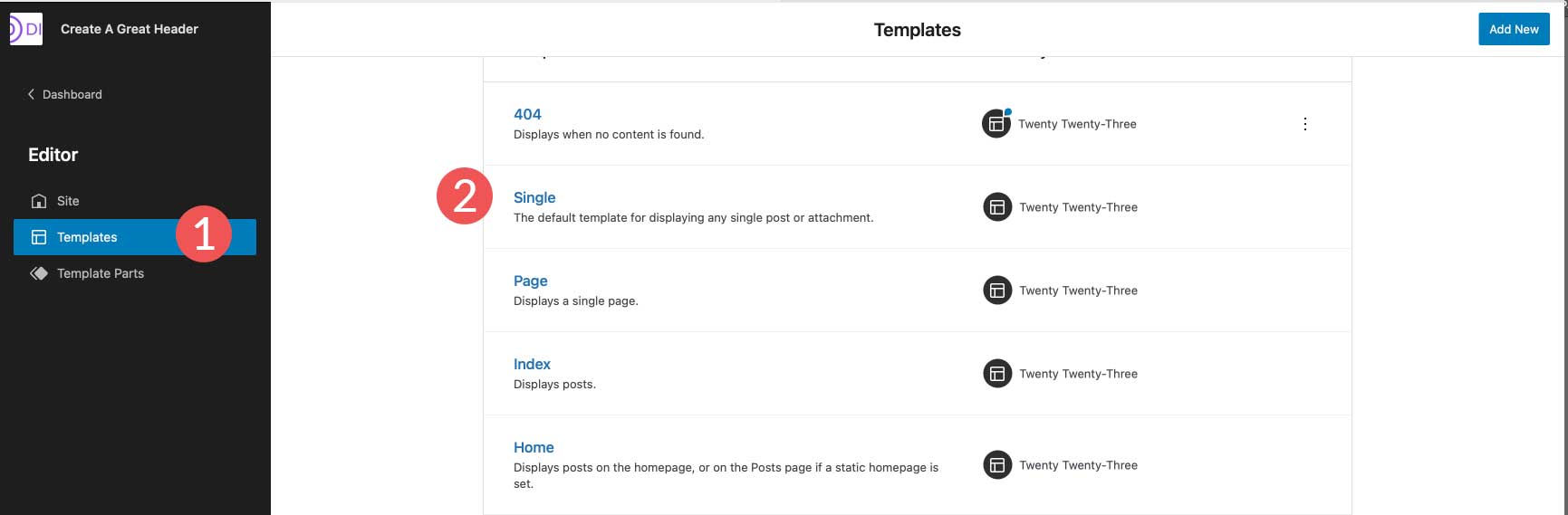Viewport: 1568px width, 515px height.
Task: Open the Single template link
Action: (x=534, y=197)
